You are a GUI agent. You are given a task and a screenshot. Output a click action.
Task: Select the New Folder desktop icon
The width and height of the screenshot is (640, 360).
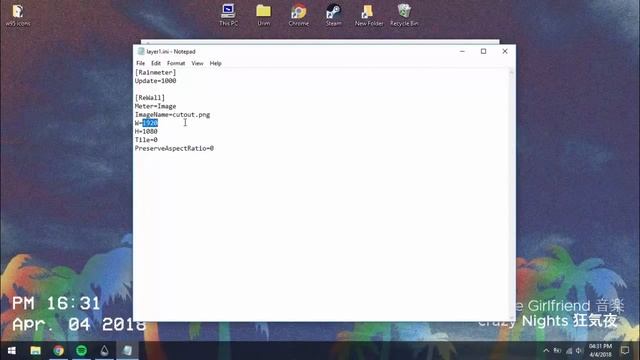369,15
